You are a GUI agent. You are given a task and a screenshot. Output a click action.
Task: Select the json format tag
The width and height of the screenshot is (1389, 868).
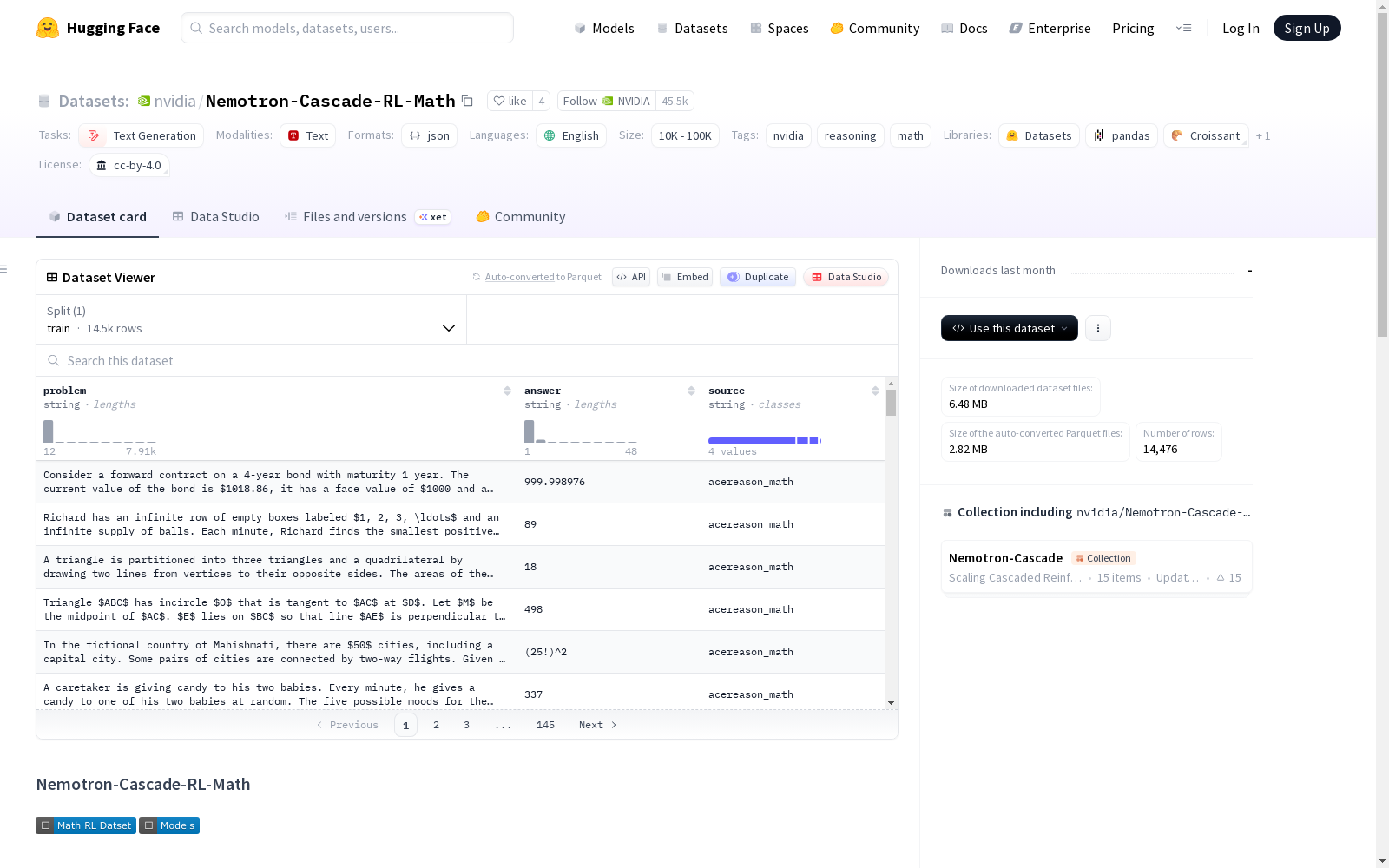[x=429, y=135]
